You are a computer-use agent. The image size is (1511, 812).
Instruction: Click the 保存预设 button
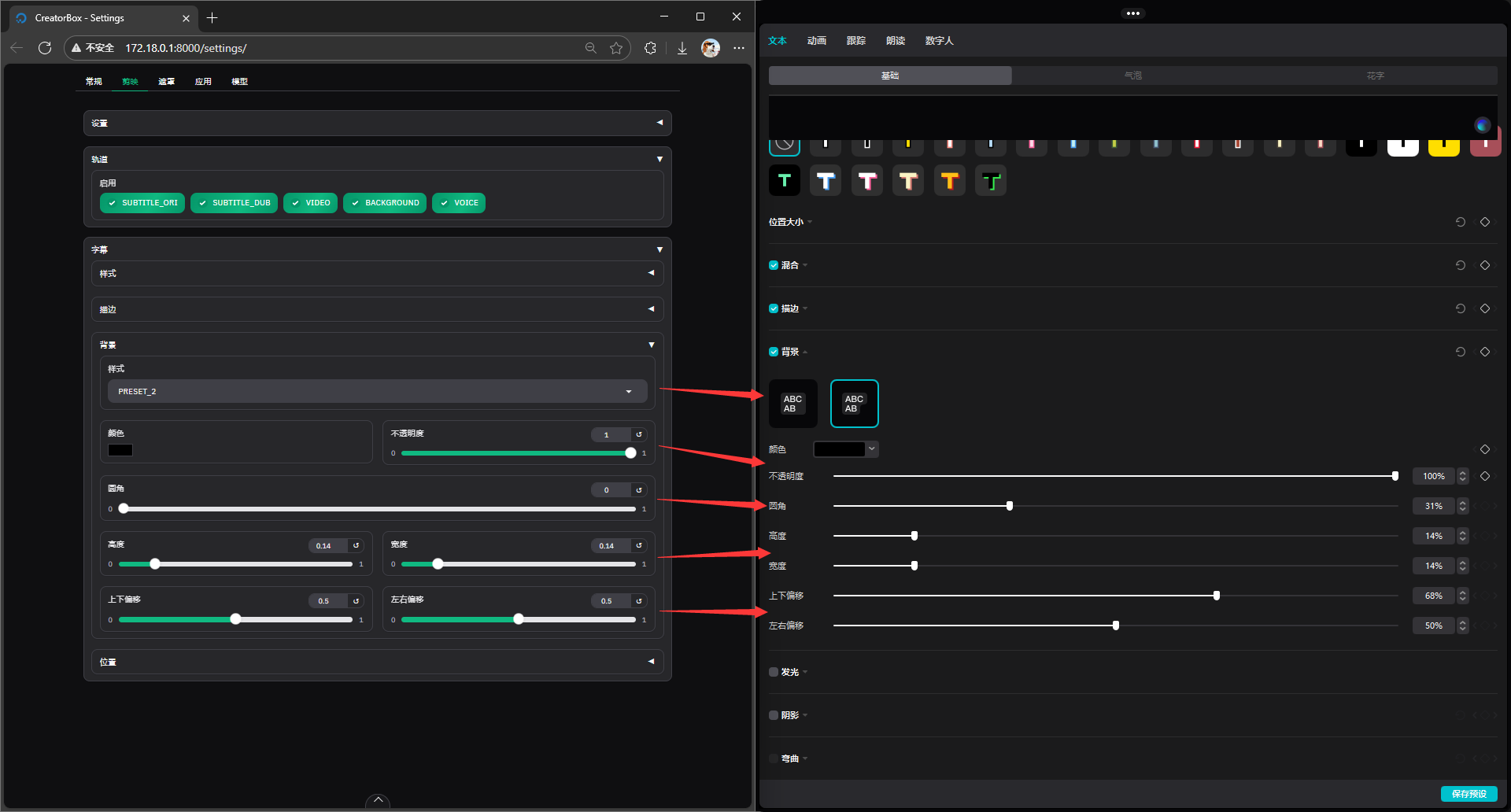point(1469,794)
